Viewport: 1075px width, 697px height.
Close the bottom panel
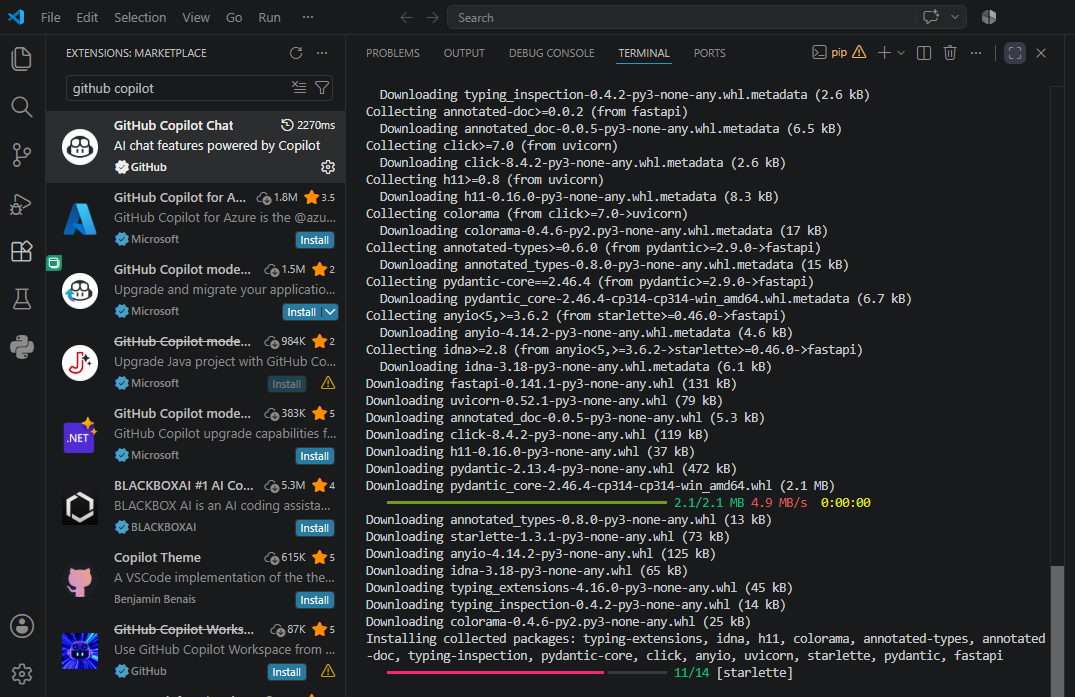pyautogui.click(x=1041, y=53)
